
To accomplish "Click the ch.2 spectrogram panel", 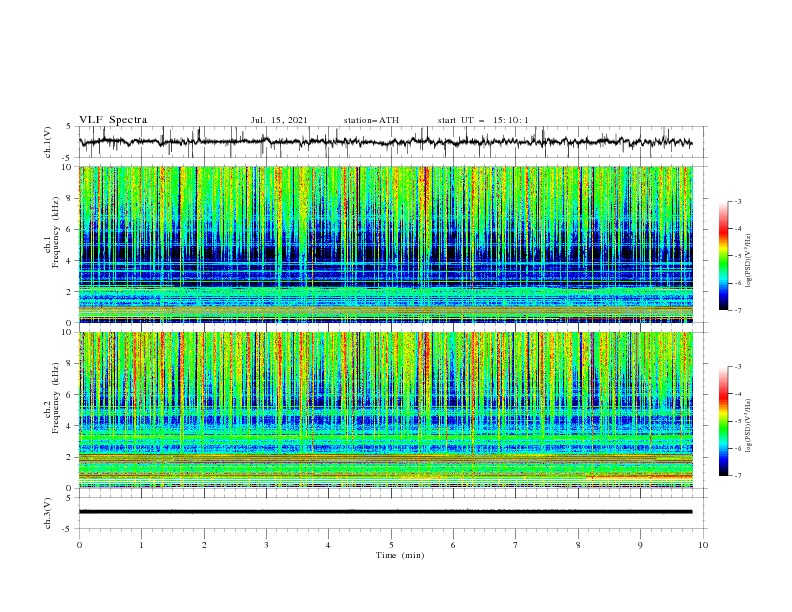I will [386, 410].
